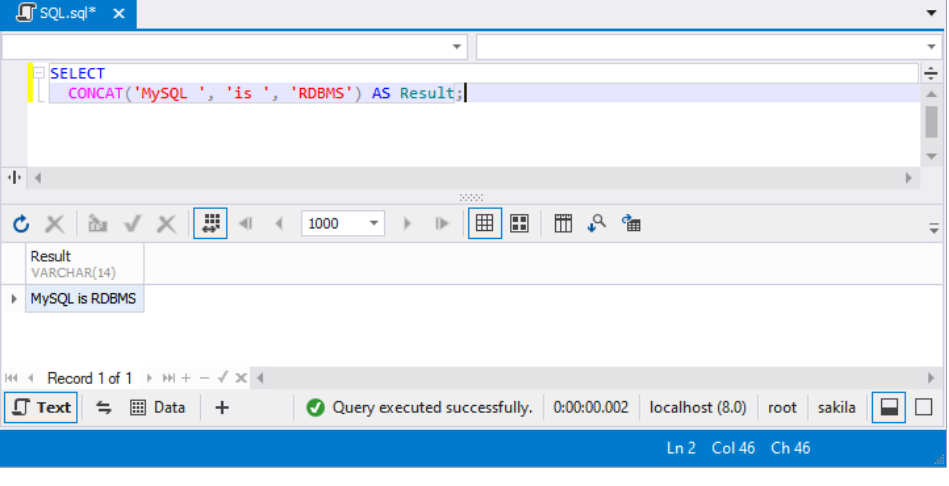Click the Ln 2 status bar entry
The width and height of the screenshot is (949, 486).
(x=681, y=448)
